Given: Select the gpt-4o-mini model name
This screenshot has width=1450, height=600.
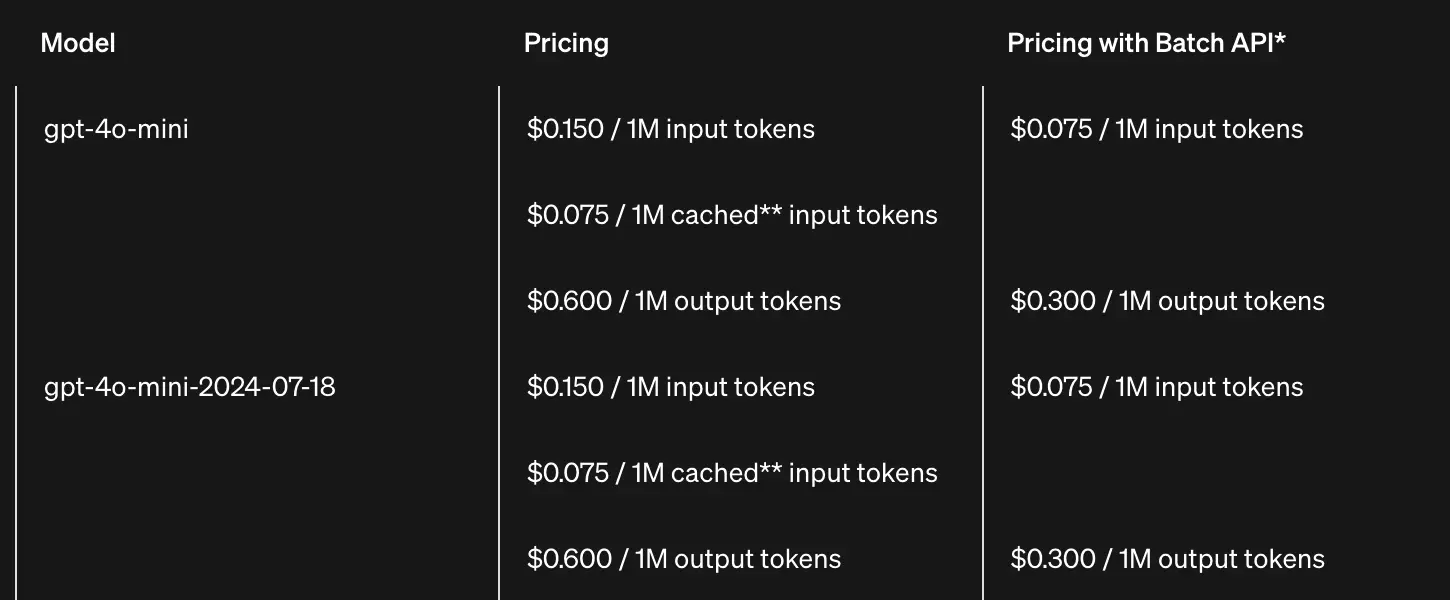Looking at the screenshot, I should (116, 129).
